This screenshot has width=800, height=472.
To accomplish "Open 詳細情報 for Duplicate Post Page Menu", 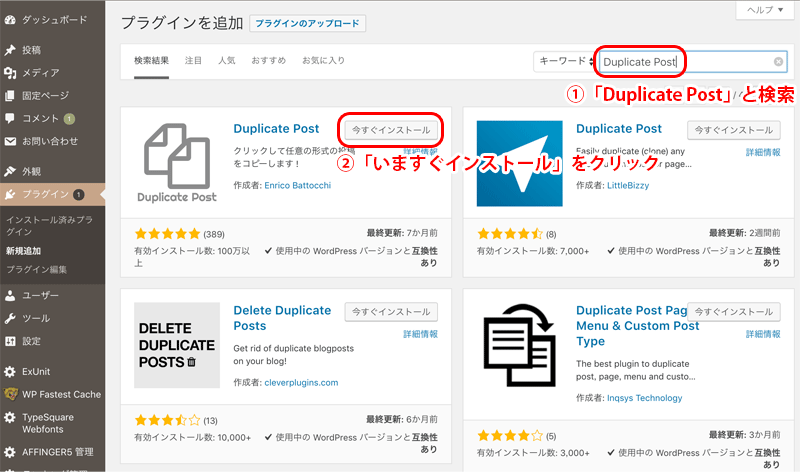I will 763,334.
